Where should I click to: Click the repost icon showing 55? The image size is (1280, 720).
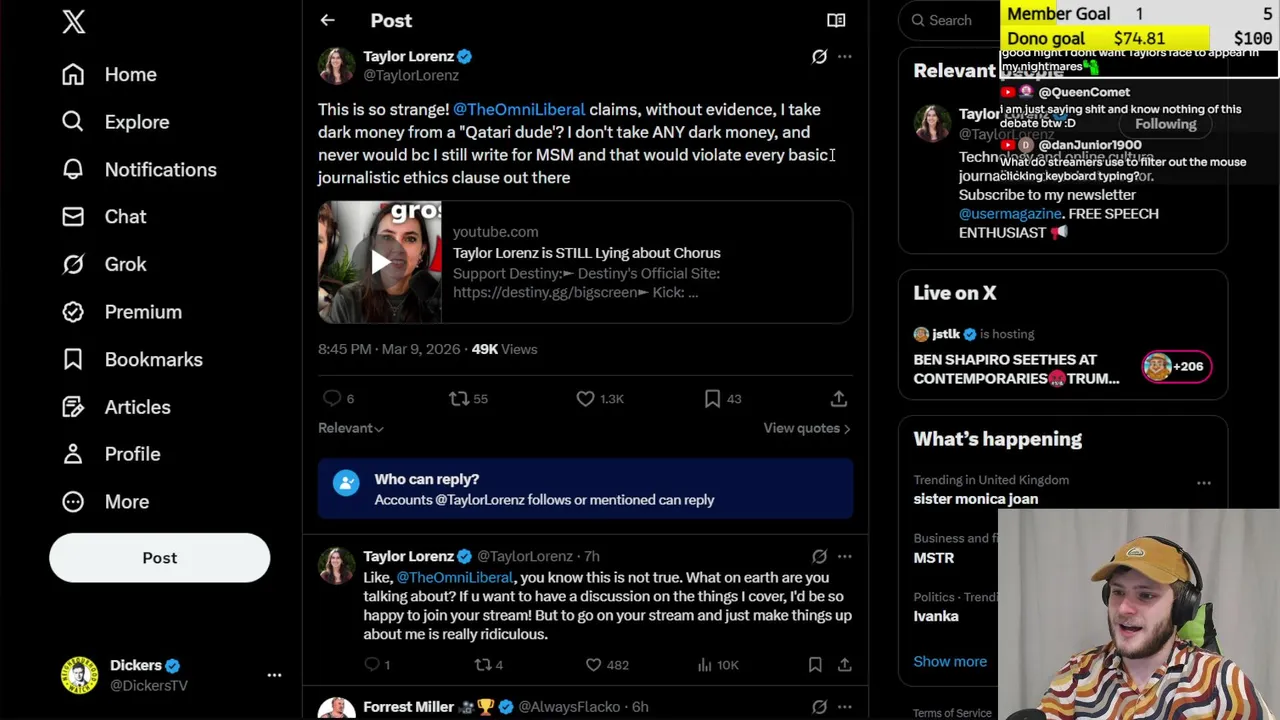pyautogui.click(x=459, y=398)
